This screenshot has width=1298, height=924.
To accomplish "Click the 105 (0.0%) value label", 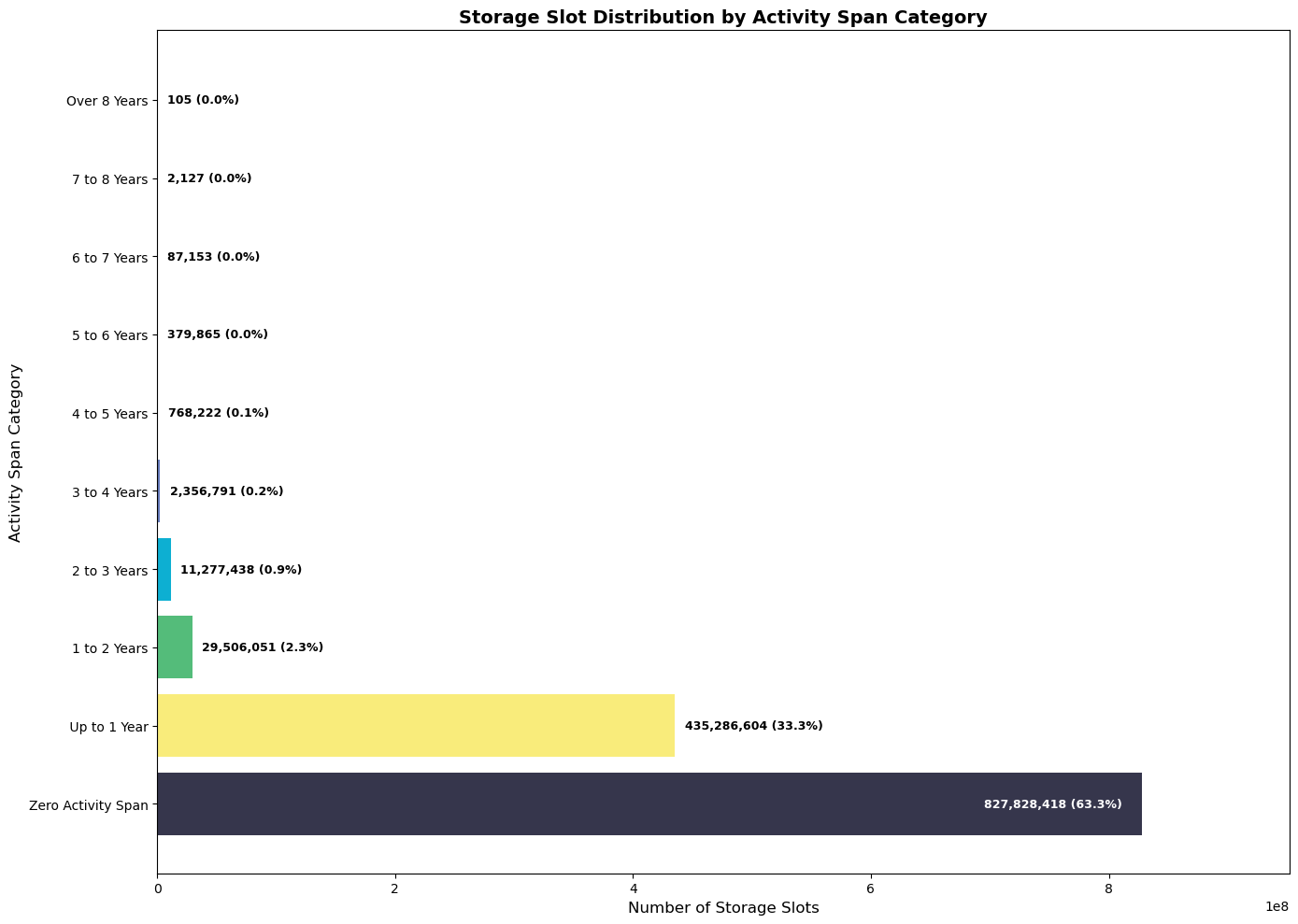I will pyautogui.click(x=203, y=100).
